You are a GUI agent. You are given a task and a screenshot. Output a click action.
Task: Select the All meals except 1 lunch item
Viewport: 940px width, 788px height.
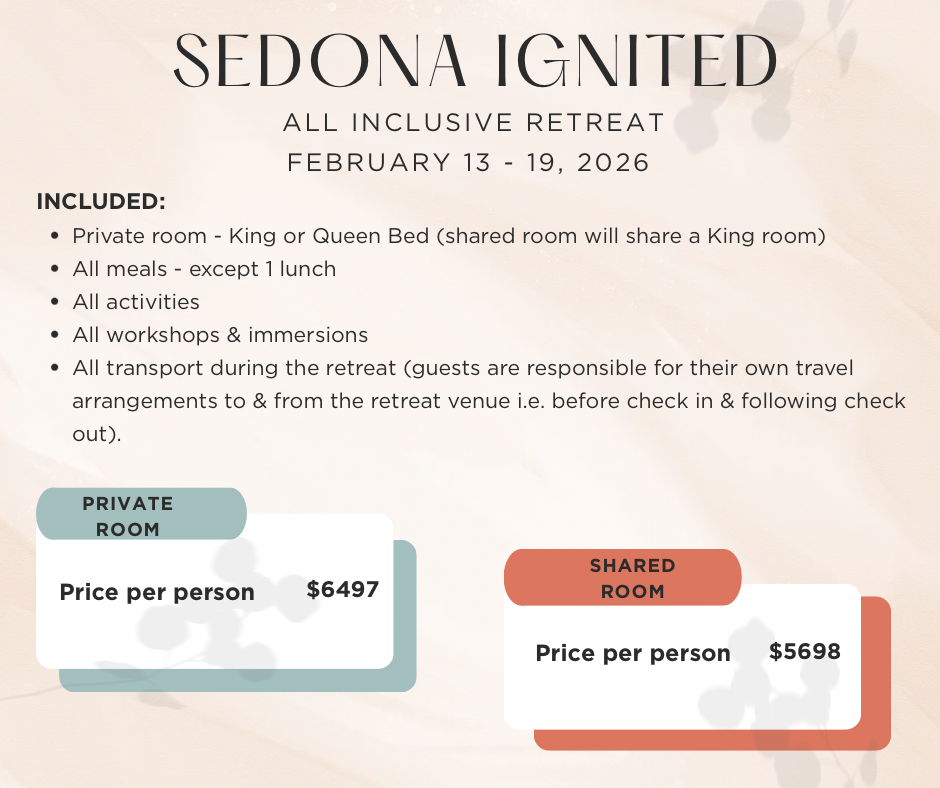[x=204, y=269]
